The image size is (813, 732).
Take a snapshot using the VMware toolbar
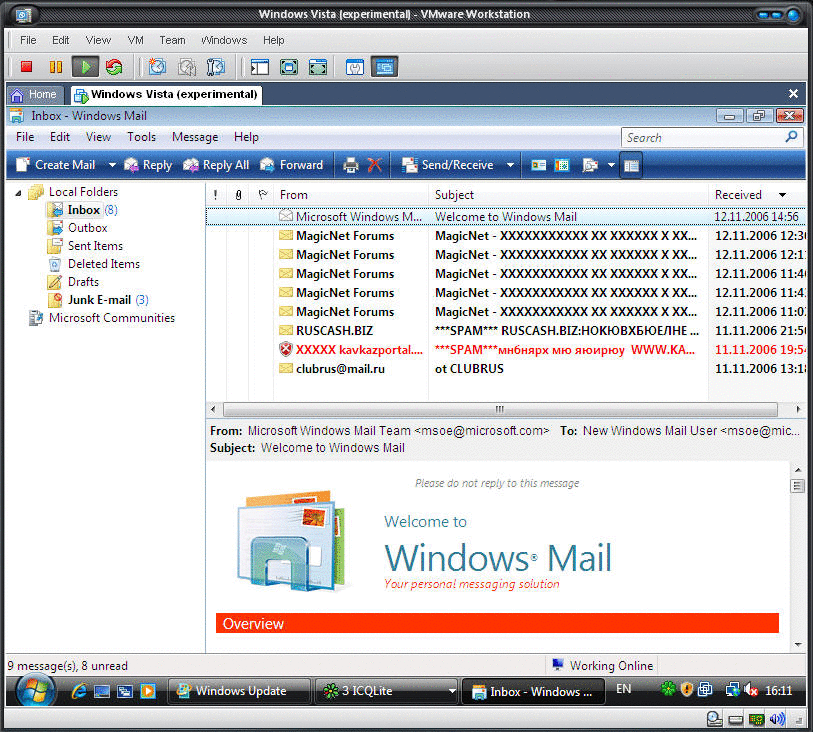pyautogui.click(x=158, y=67)
